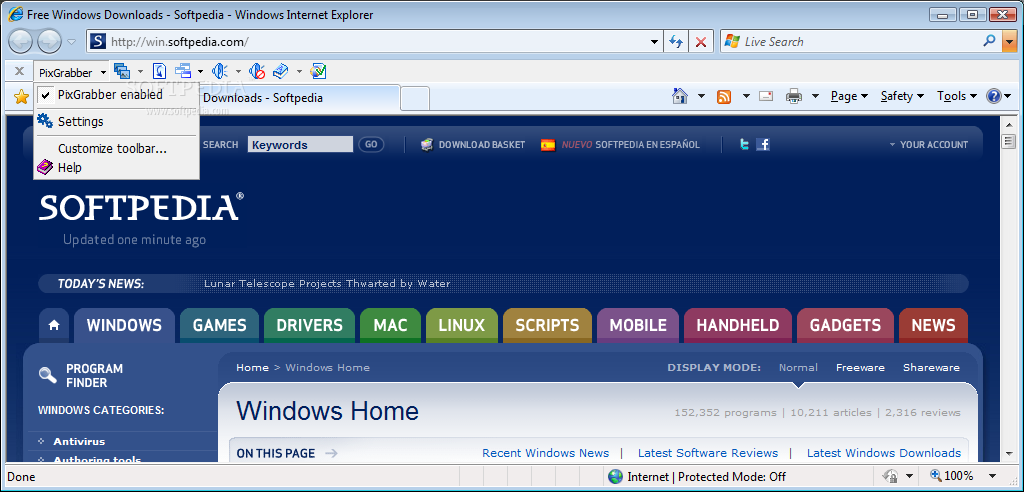Expand the Print button dropdown arrow
Screen dimensions: 1024x492
[x=815, y=96]
